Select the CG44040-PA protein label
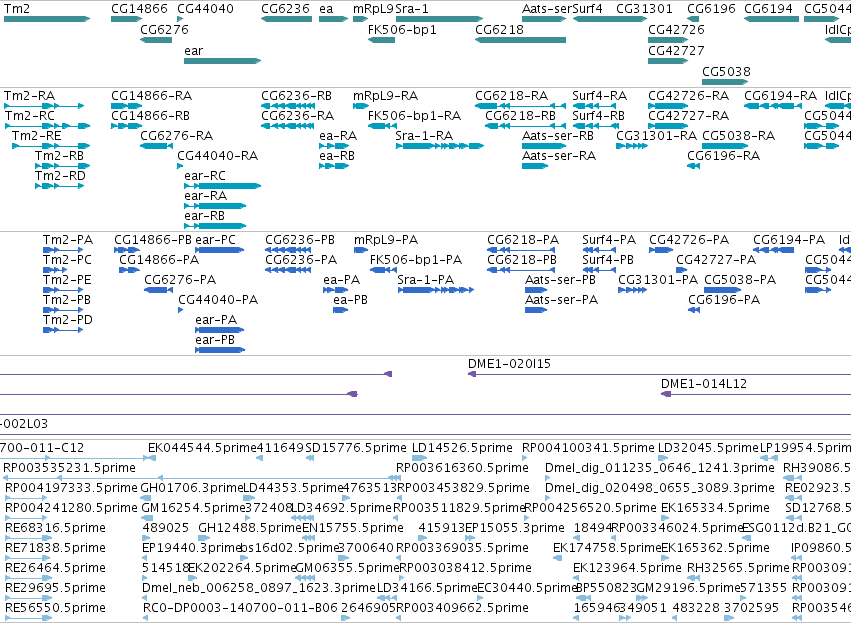 coord(218,300)
